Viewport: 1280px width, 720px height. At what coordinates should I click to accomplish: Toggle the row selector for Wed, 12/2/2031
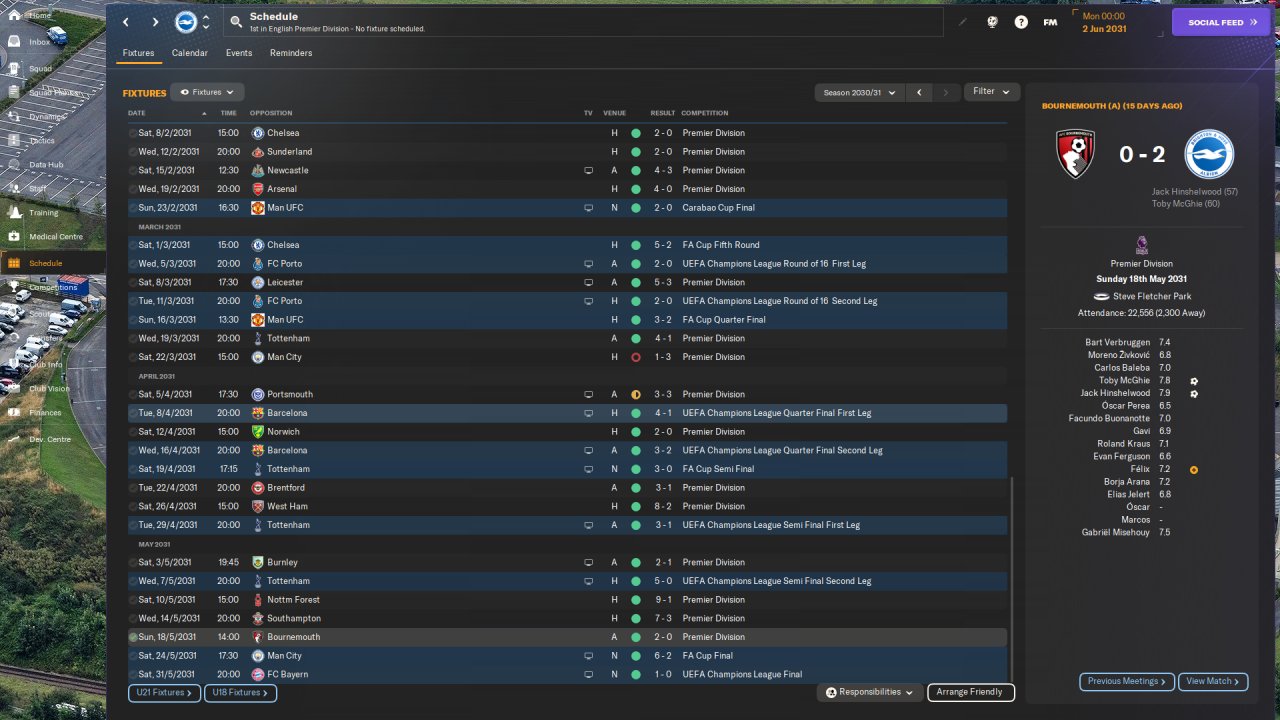point(133,152)
